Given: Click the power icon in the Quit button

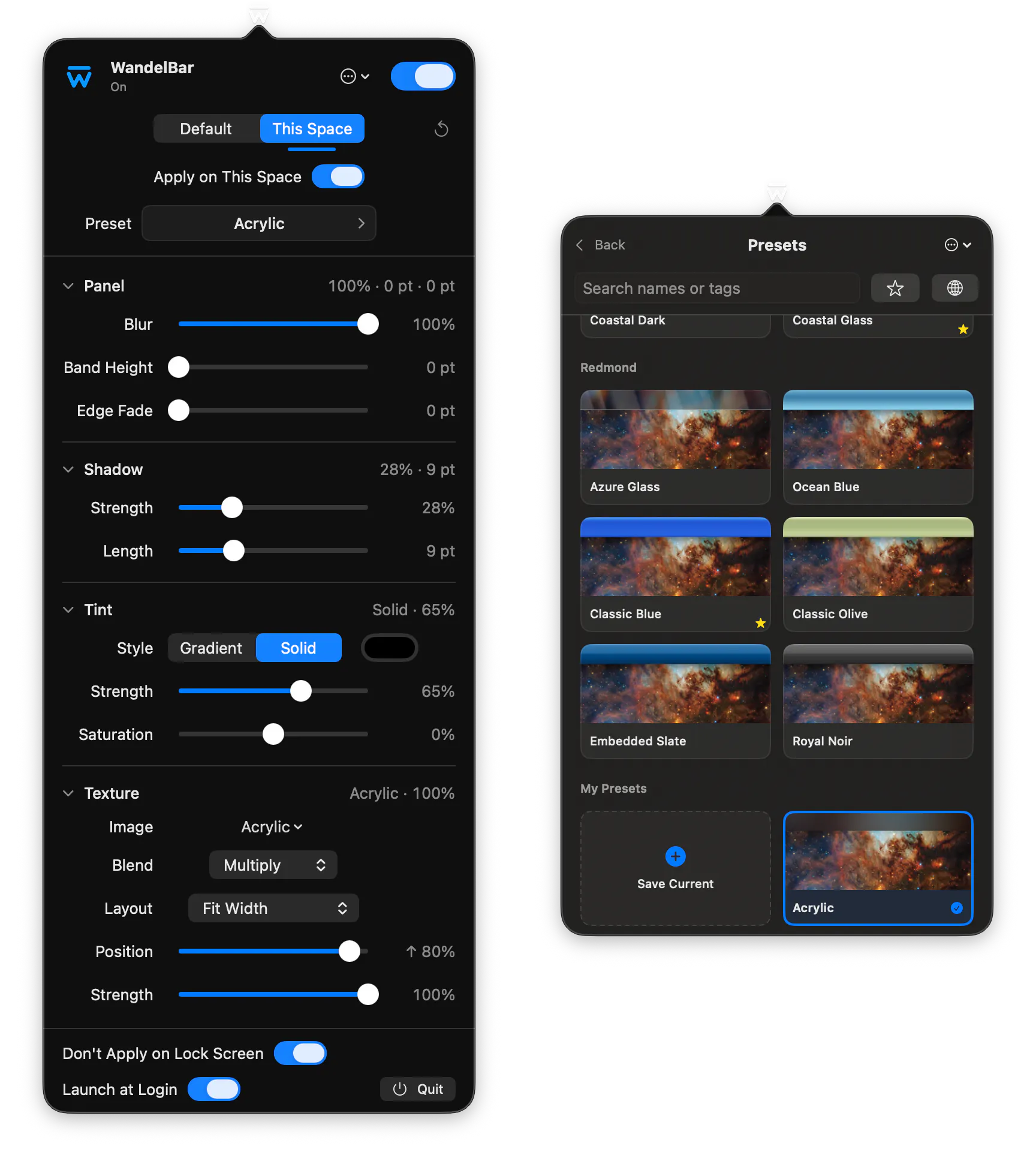Looking at the screenshot, I should 400,1089.
